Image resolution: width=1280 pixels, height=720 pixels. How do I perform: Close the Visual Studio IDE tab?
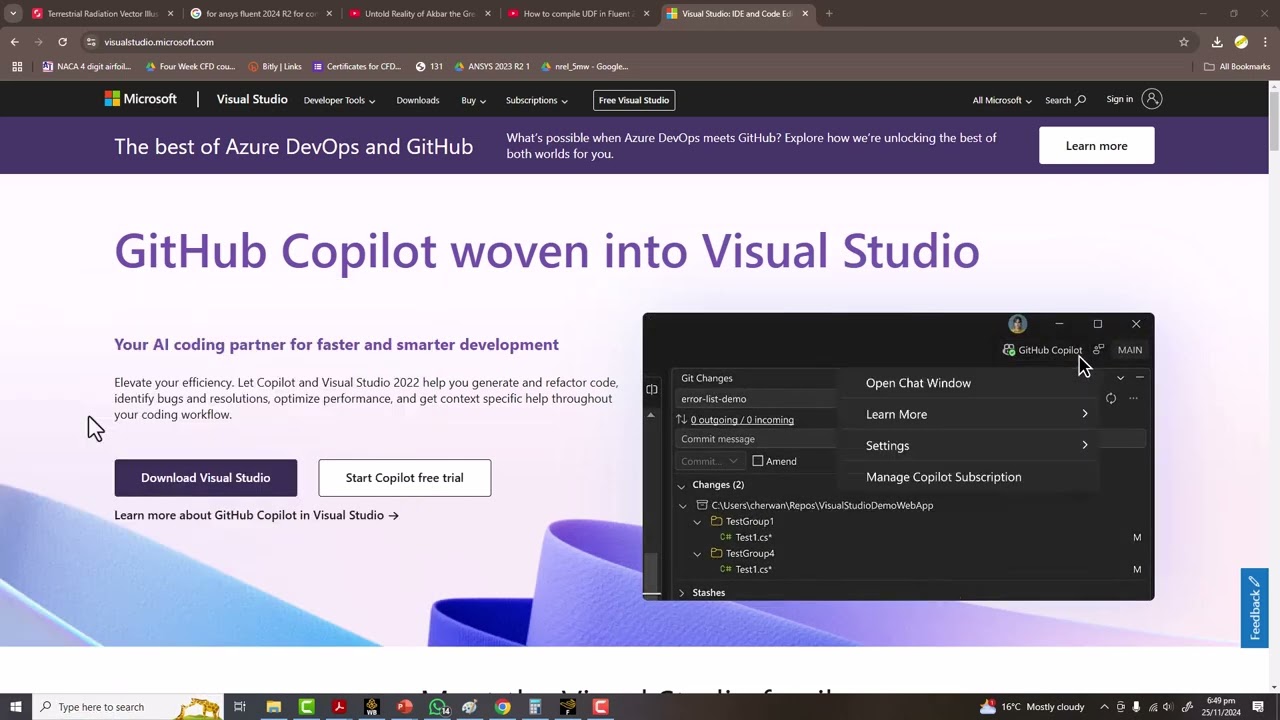(805, 14)
